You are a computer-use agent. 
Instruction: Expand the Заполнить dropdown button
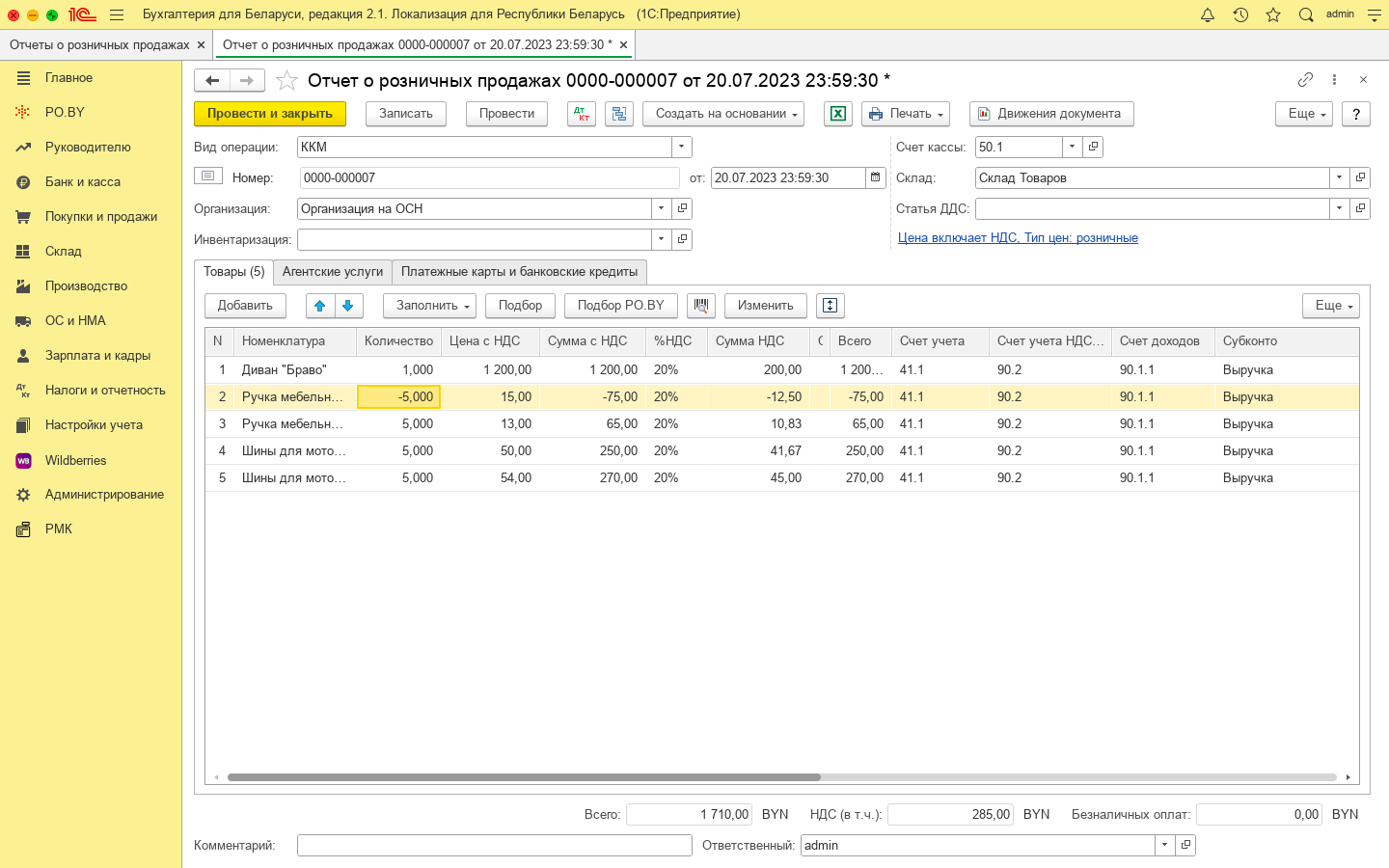point(429,306)
